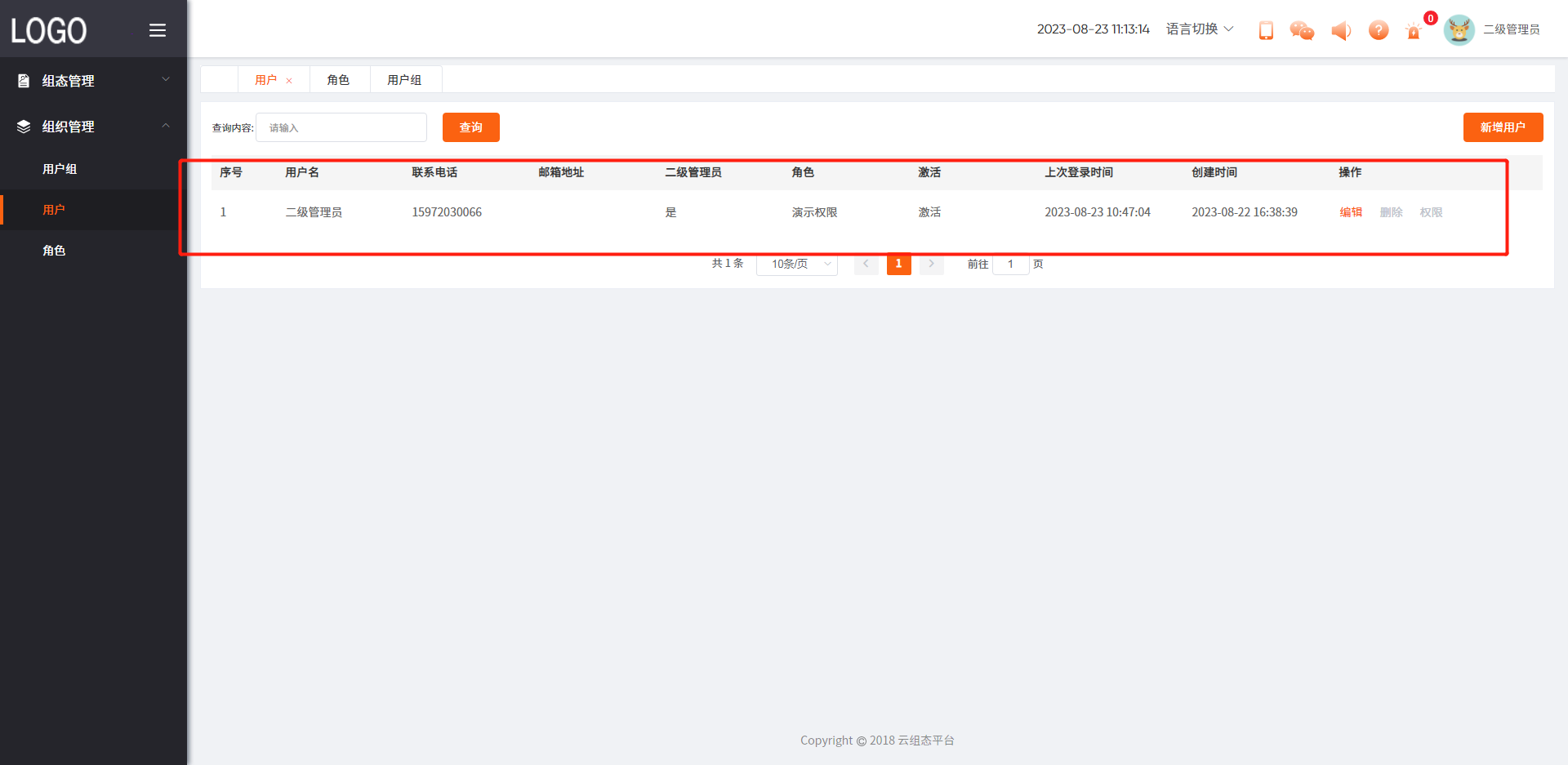Click 编辑 link for 二级管理员 row
1568x765 pixels.
pyautogui.click(x=1351, y=212)
